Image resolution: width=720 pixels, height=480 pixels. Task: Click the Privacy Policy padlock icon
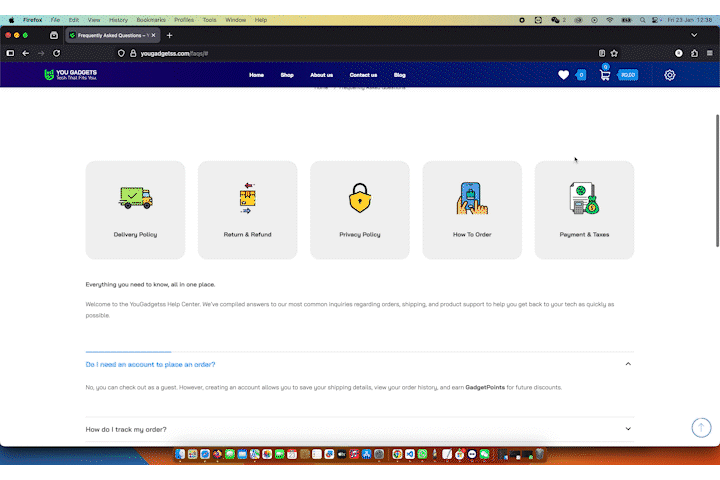point(360,198)
